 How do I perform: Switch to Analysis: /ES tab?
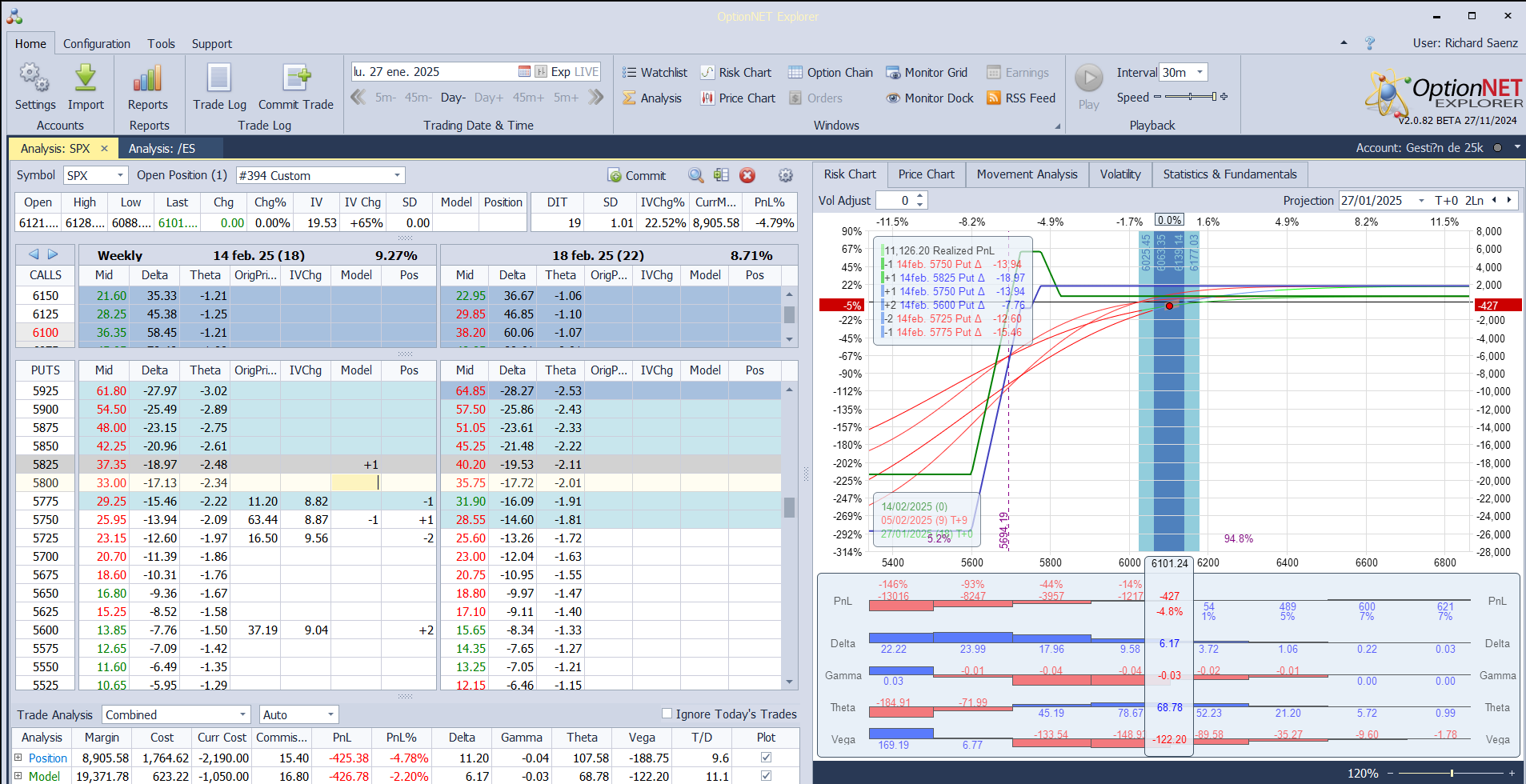(162, 148)
